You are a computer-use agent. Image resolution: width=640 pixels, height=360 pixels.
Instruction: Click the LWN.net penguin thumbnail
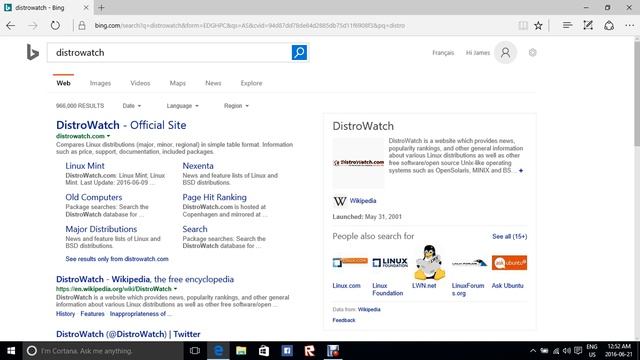(x=429, y=262)
